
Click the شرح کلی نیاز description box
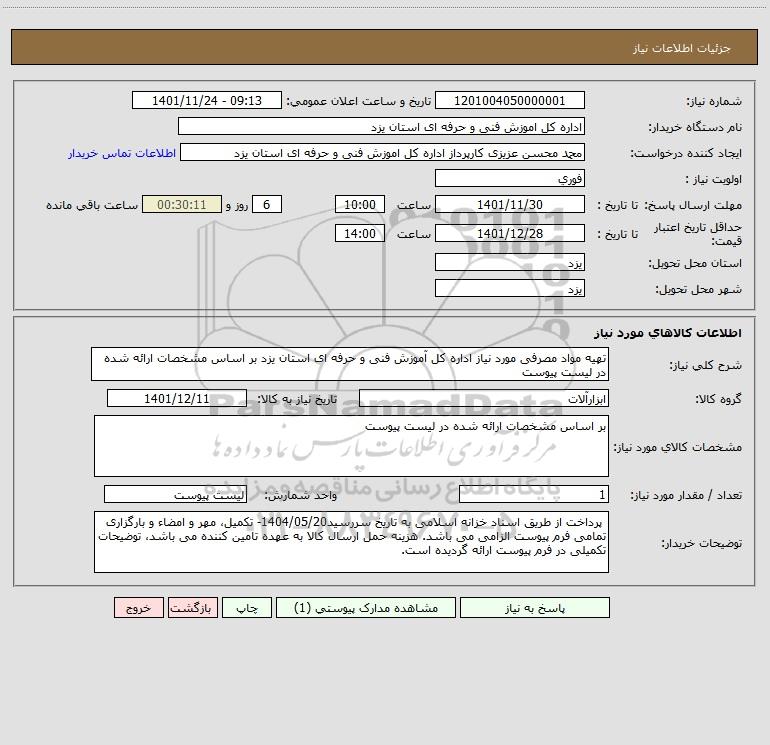[350, 364]
